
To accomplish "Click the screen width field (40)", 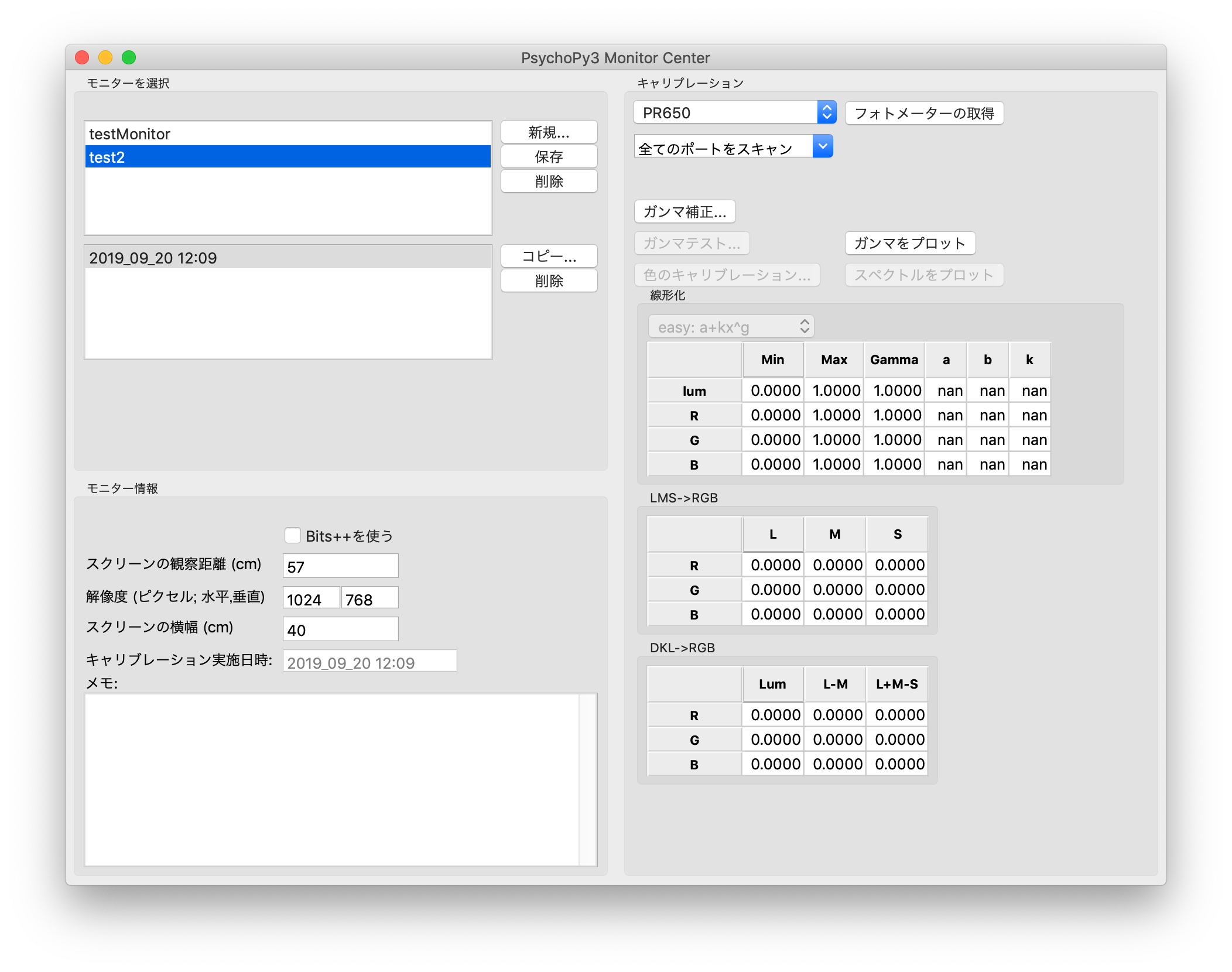I will point(340,629).
